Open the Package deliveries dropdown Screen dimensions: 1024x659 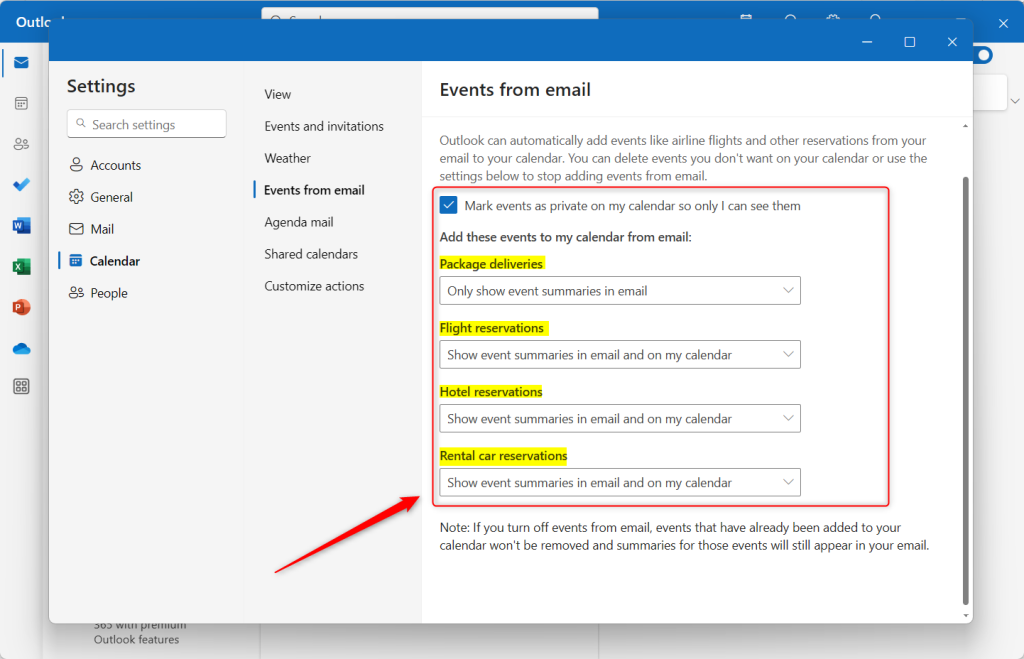[620, 291]
